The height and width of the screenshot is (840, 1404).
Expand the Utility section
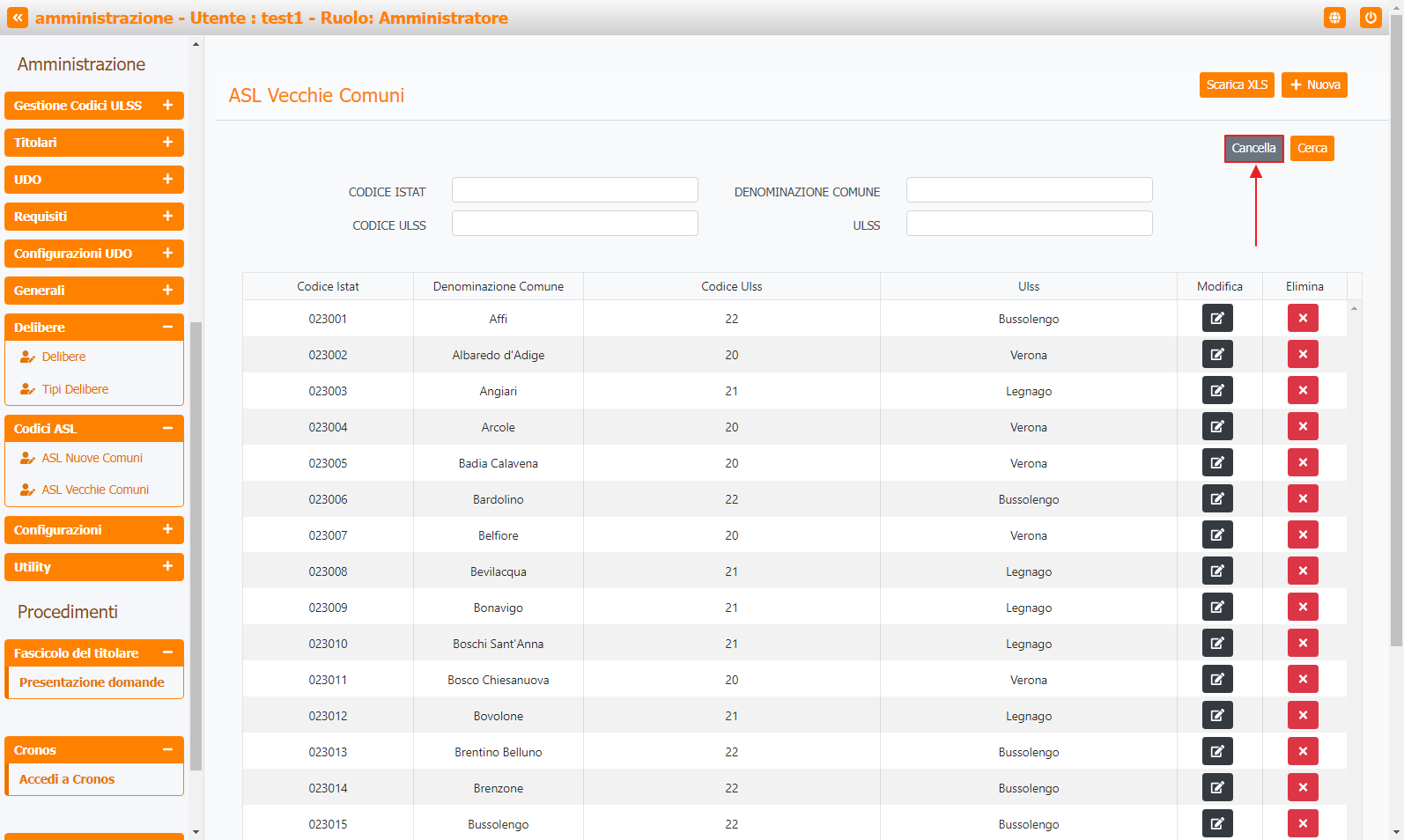tap(167, 567)
